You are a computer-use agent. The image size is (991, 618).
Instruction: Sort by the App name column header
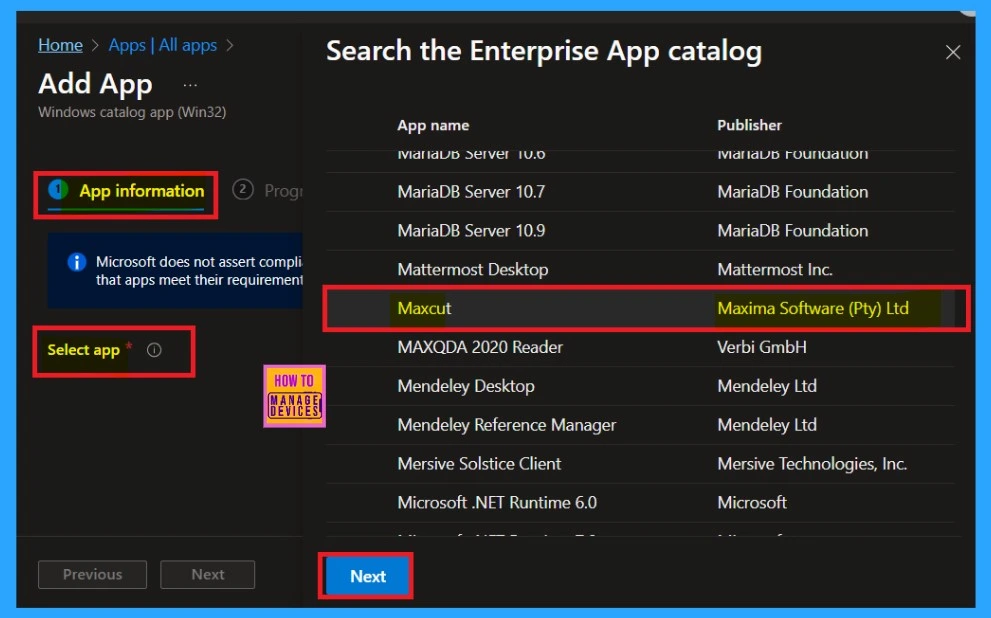[x=433, y=125]
